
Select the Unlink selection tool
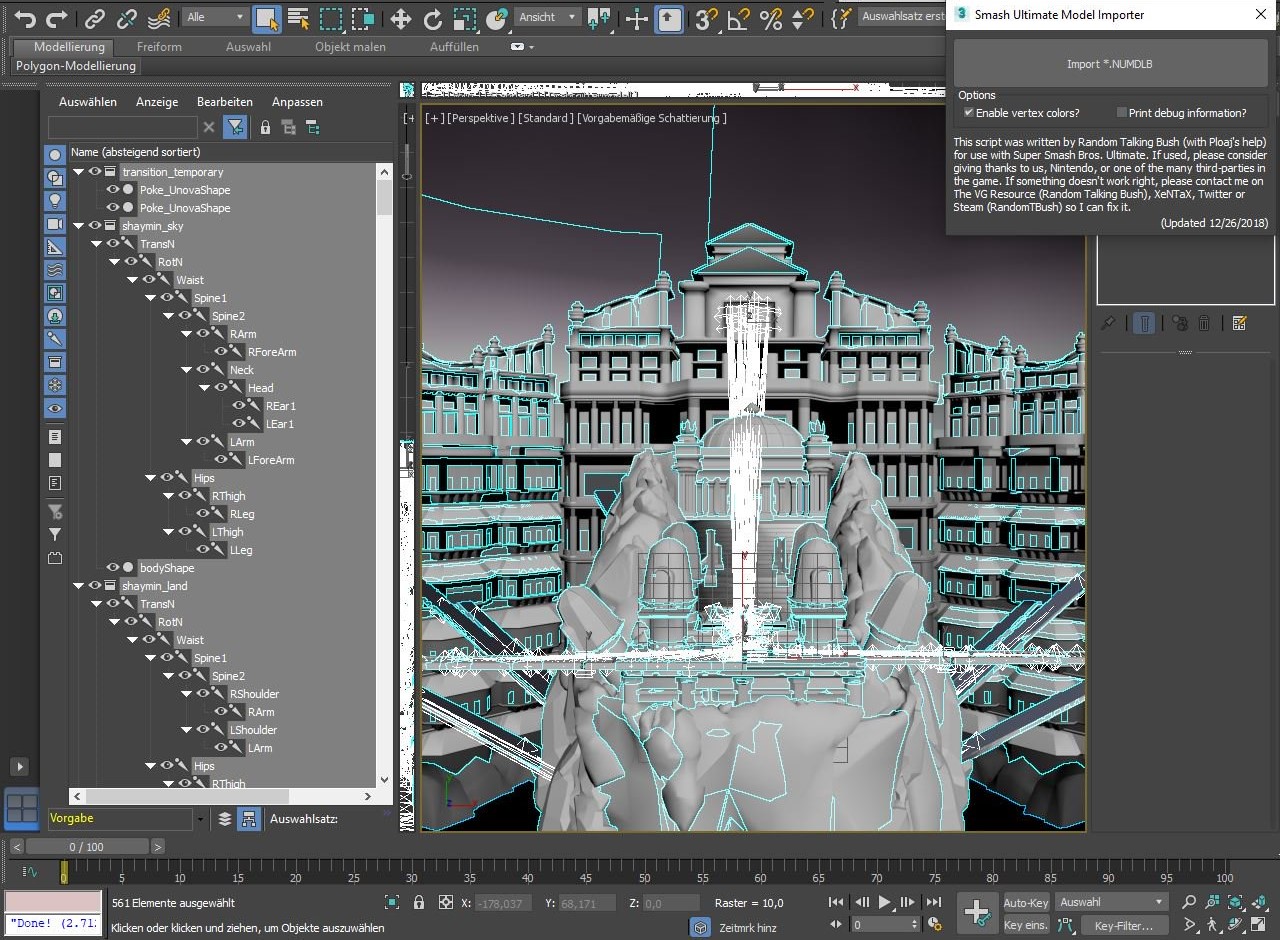126,18
